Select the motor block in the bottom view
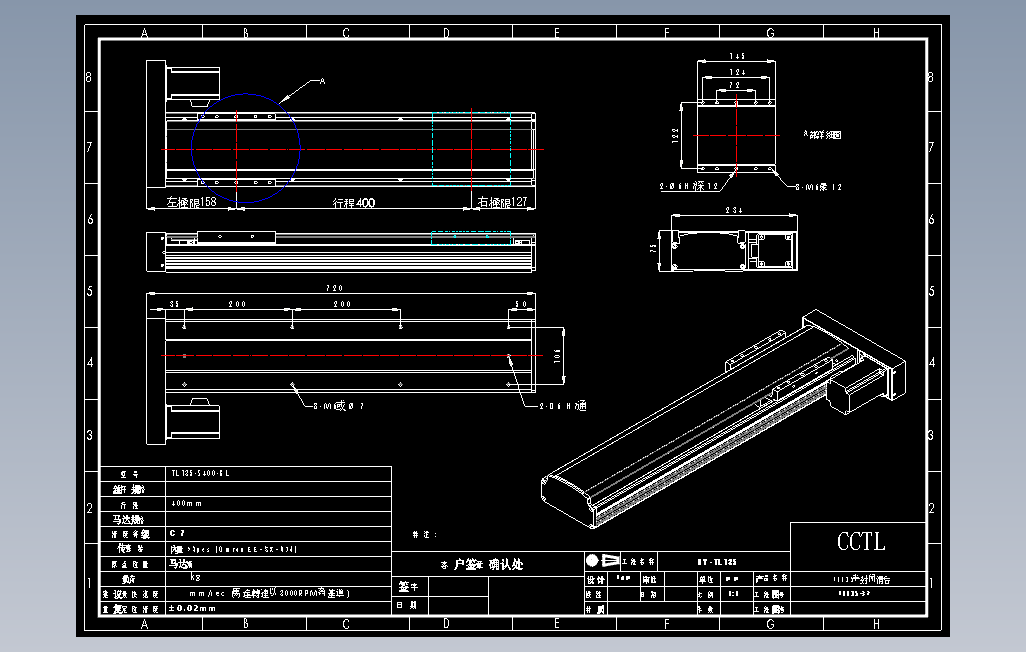This screenshot has width=1026, height=652. click(194, 418)
